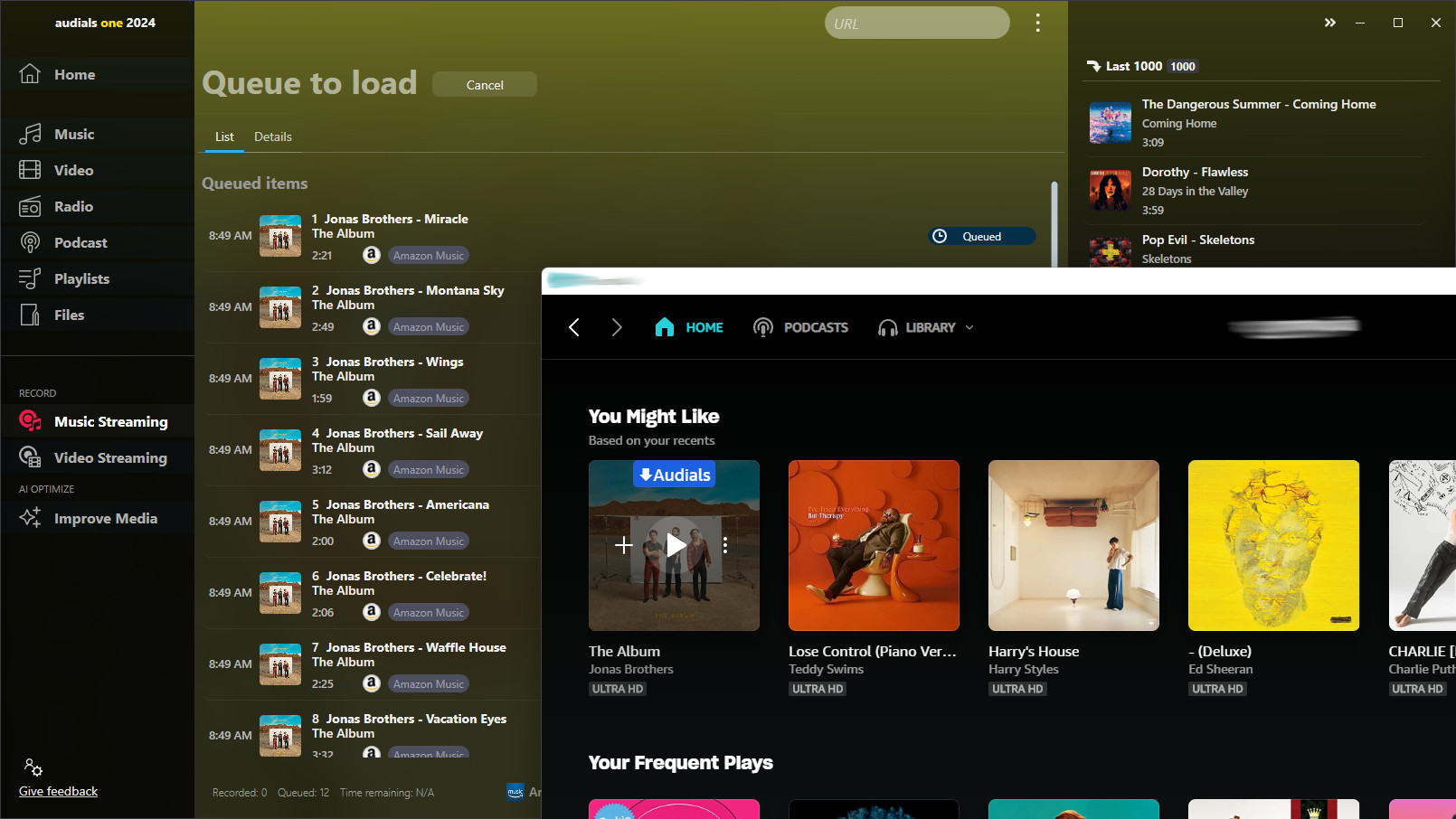
Task: Click the Amazon Music HOME icon
Action: click(x=665, y=327)
